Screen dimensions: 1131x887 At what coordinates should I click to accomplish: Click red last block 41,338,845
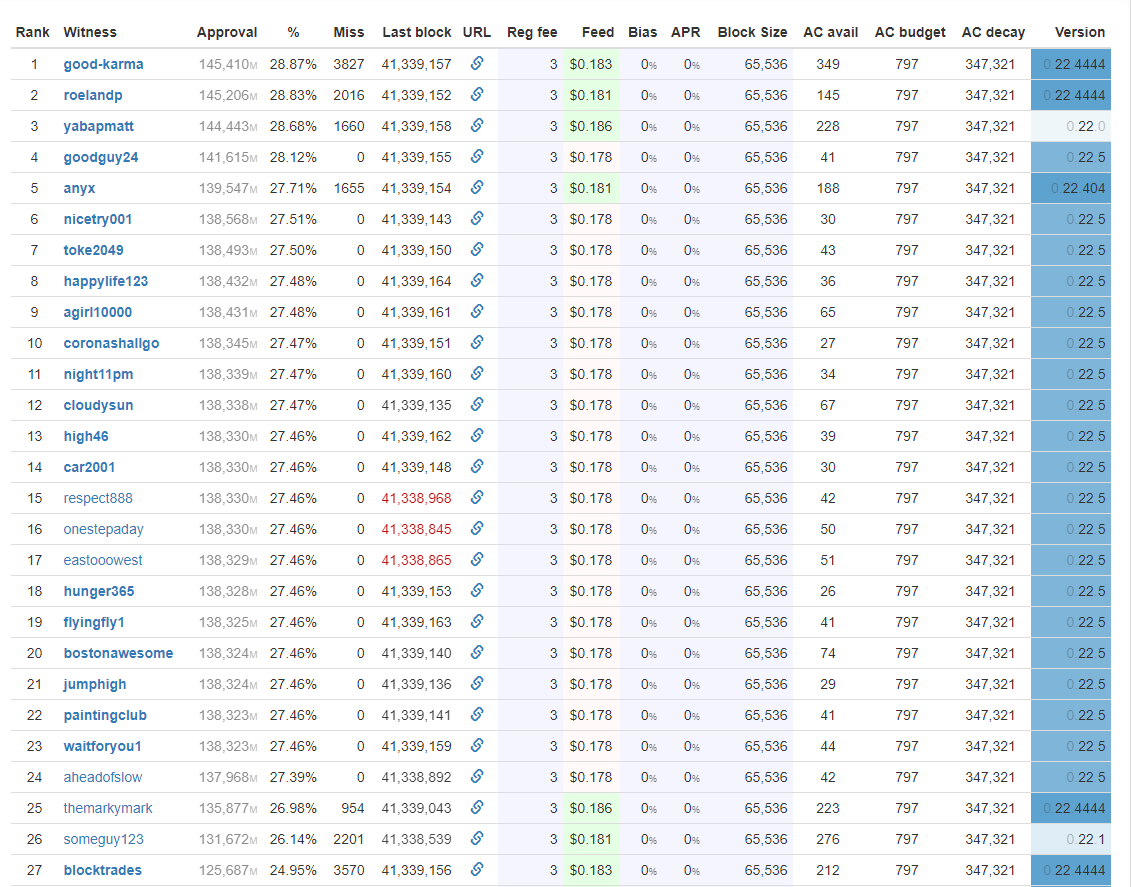tap(417, 529)
